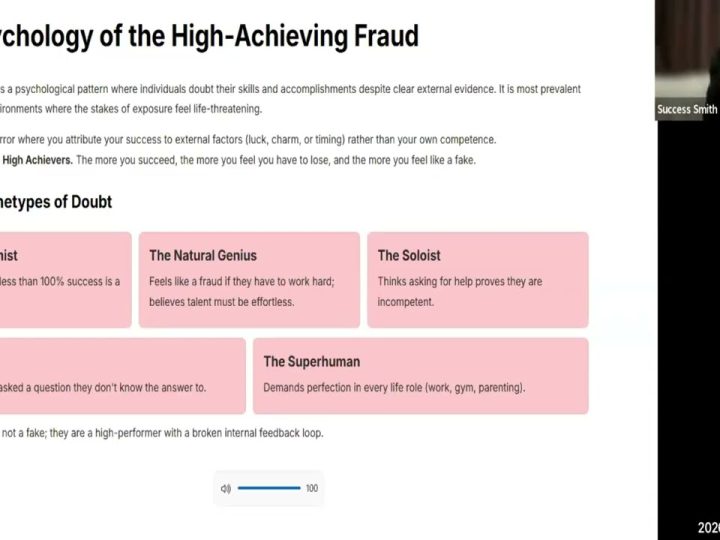Screen dimensions: 720x540
Task: Click the card about being asked a question
Action: (x=120, y=387)
